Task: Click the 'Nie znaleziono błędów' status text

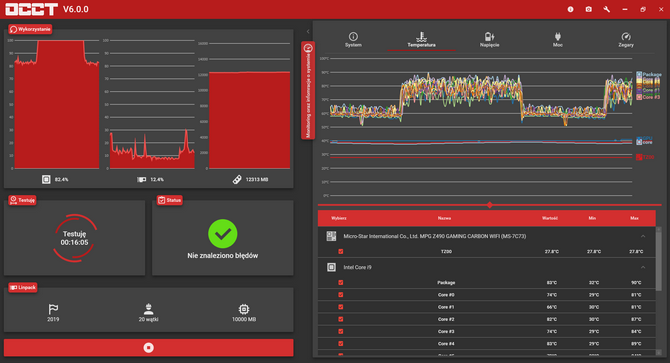Action: pos(223,255)
